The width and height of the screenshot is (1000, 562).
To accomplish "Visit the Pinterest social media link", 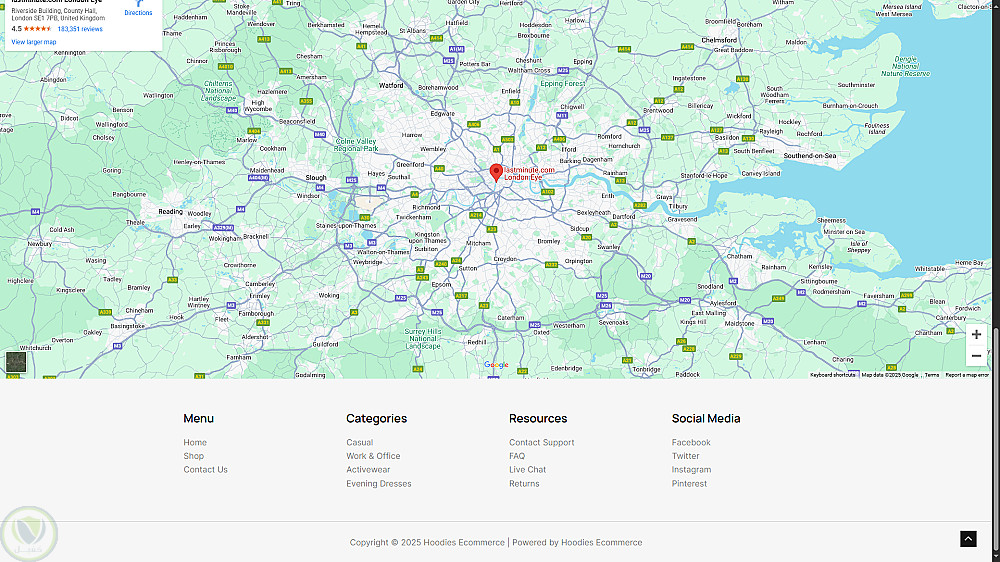I will pos(689,484).
